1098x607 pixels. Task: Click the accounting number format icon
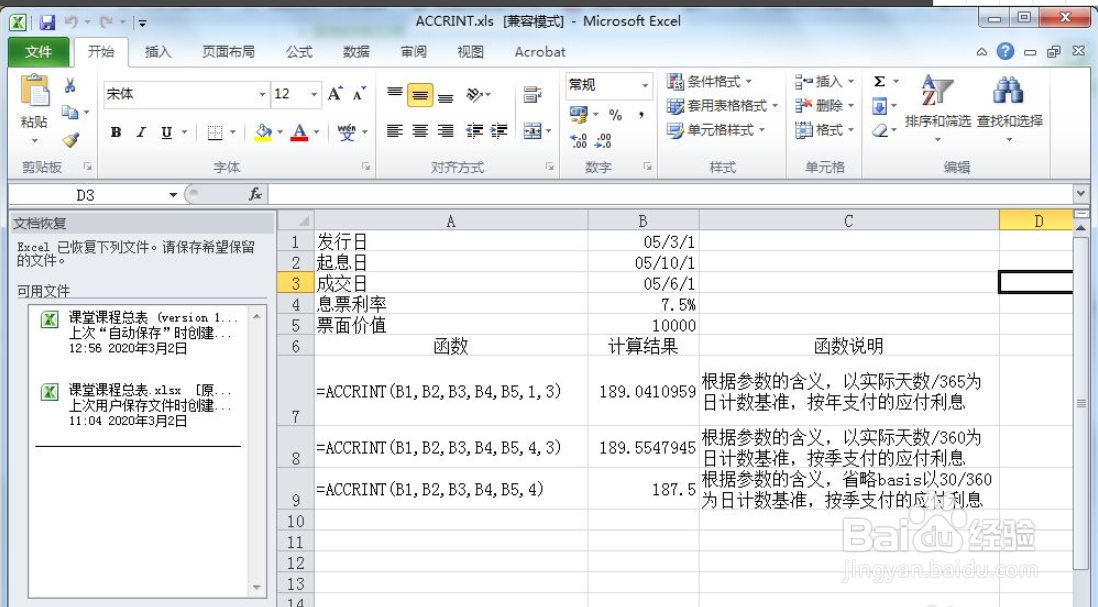pyautogui.click(x=578, y=114)
